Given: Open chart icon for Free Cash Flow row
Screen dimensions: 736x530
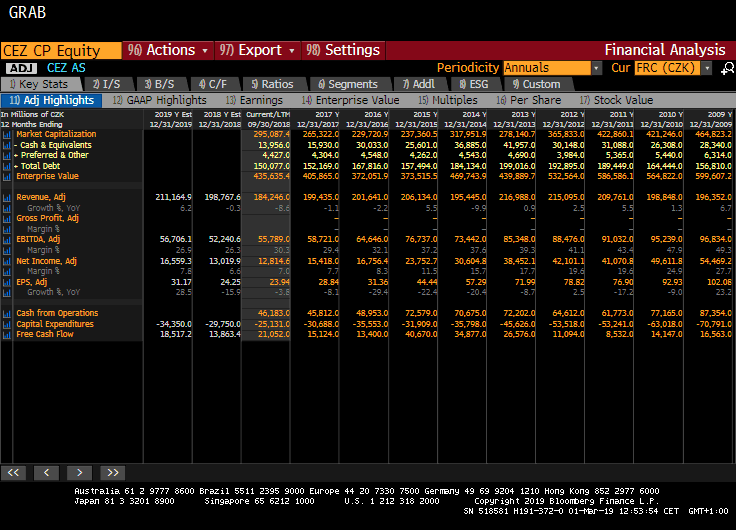Looking at the screenshot, I should (x=7, y=335).
